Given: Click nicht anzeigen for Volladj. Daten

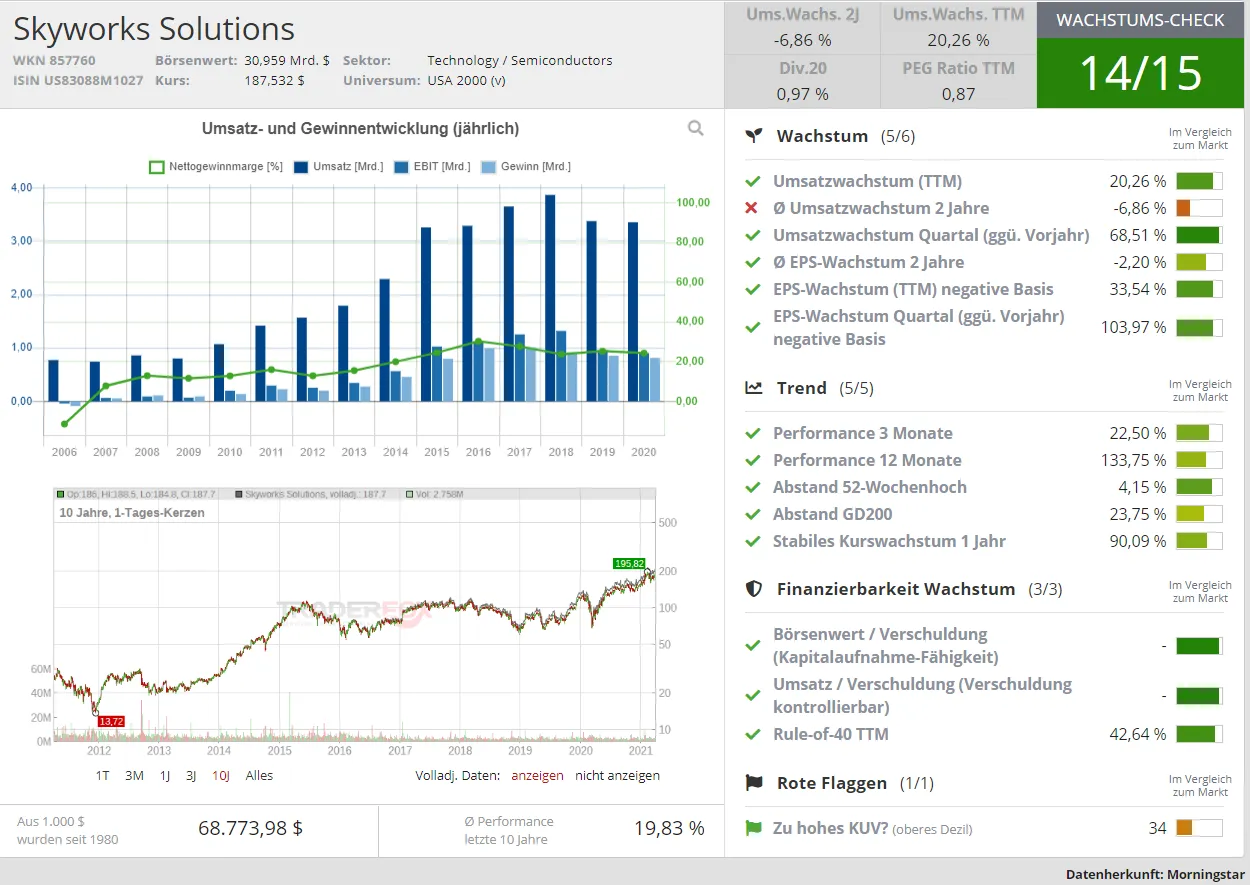Looking at the screenshot, I should (x=617, y=775).
